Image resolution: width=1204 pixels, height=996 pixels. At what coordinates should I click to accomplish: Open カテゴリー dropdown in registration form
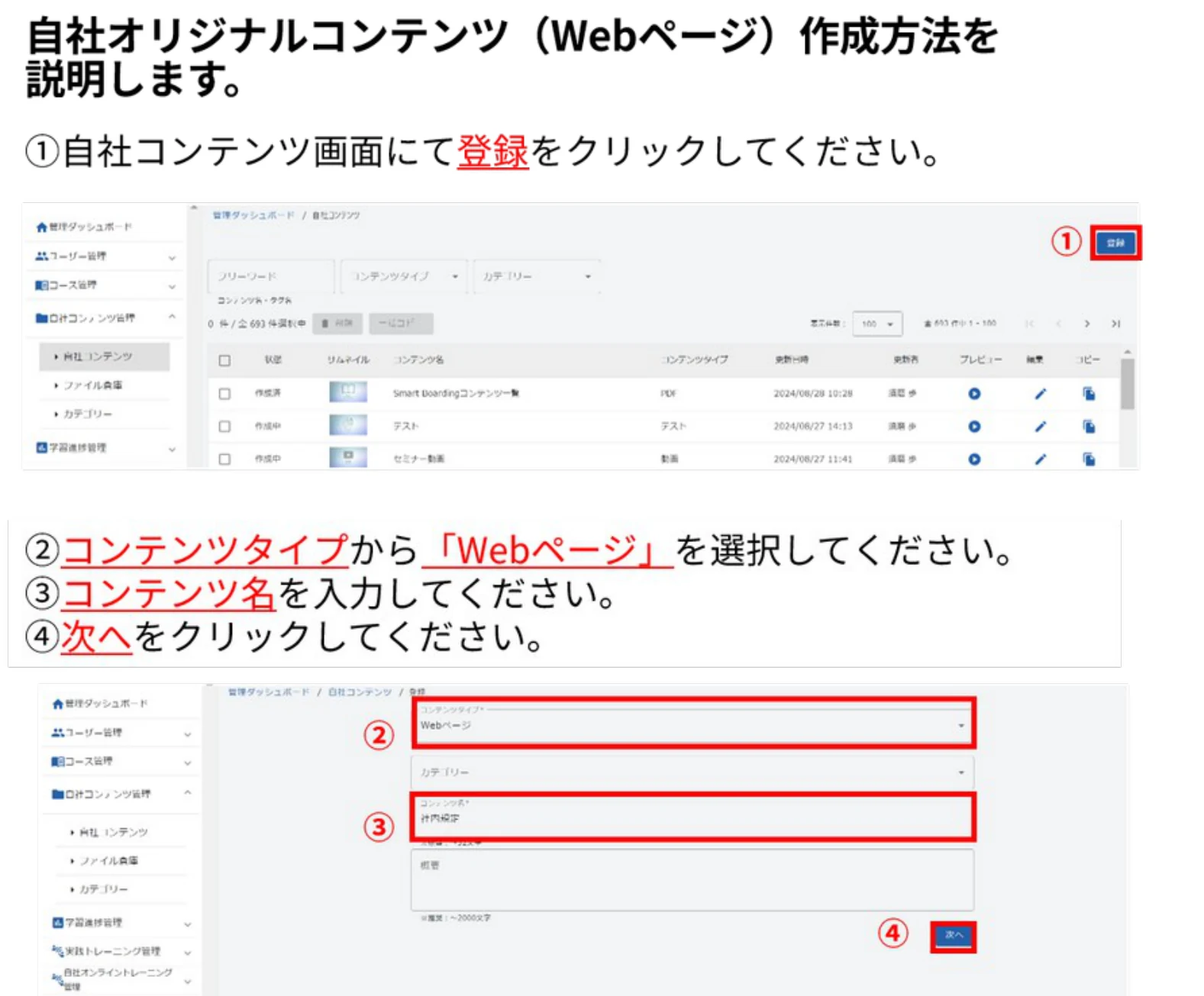pyautogui.click(x=692, y=772)
